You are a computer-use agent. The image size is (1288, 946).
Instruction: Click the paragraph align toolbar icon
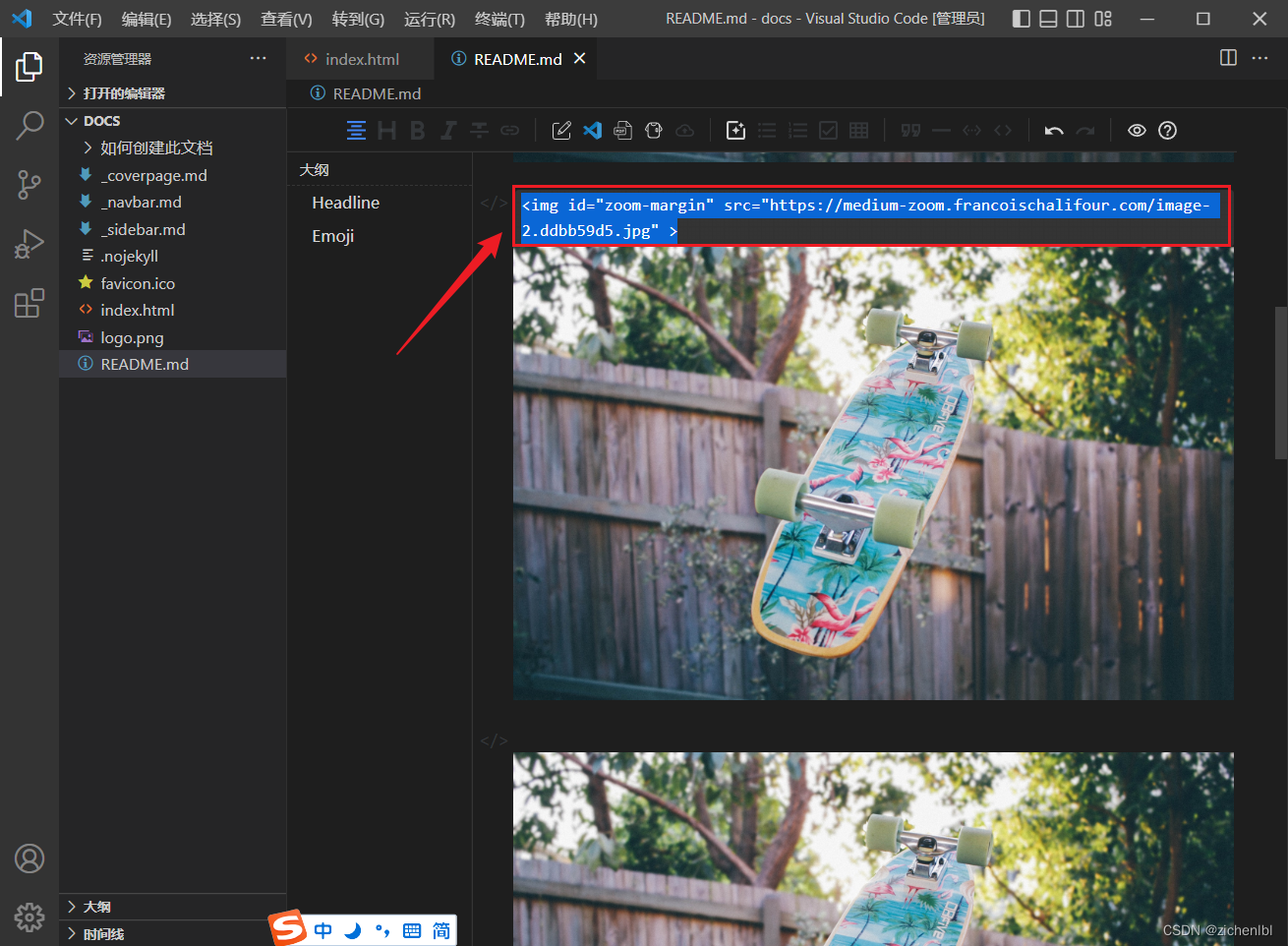[x=356, y=131]
